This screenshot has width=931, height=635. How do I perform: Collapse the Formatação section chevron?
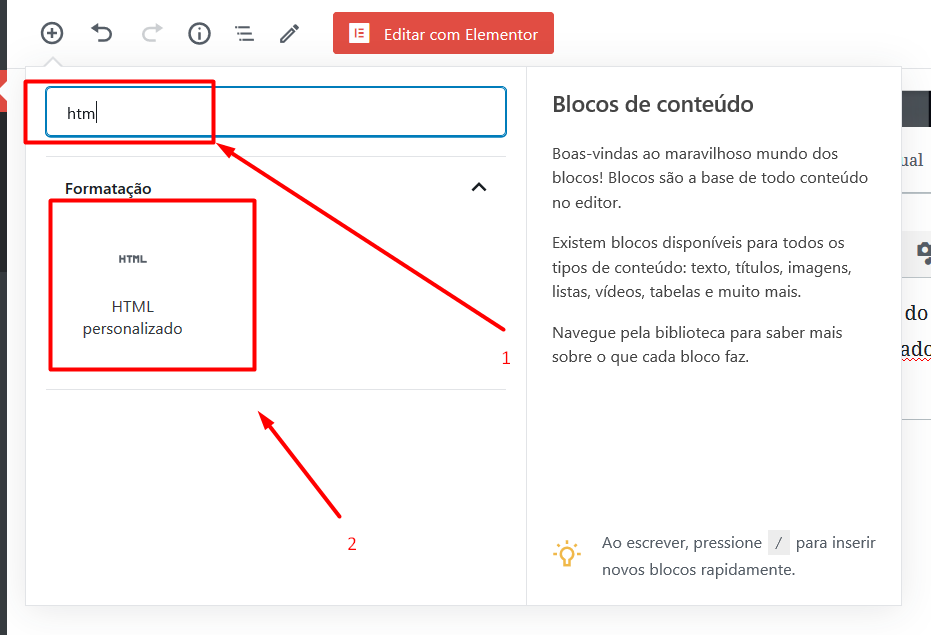click(x=479, y=187)
